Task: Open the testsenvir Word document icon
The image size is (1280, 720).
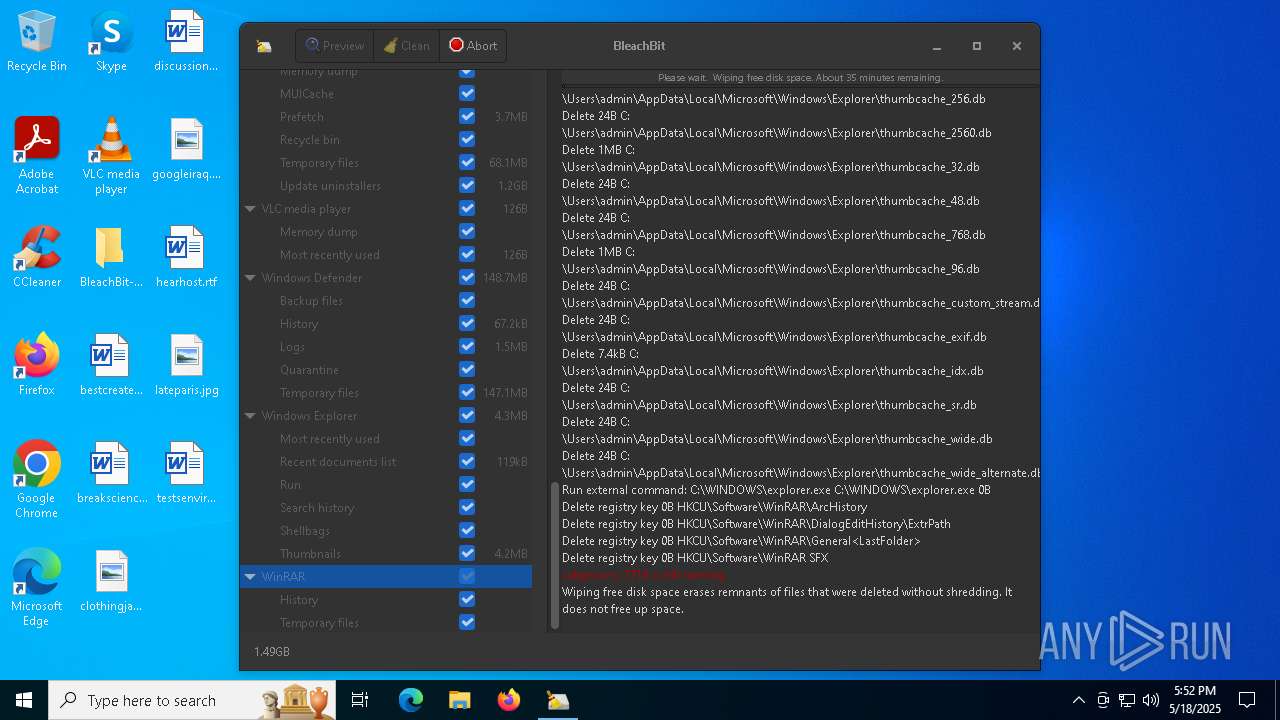Action: coord(186,473)
